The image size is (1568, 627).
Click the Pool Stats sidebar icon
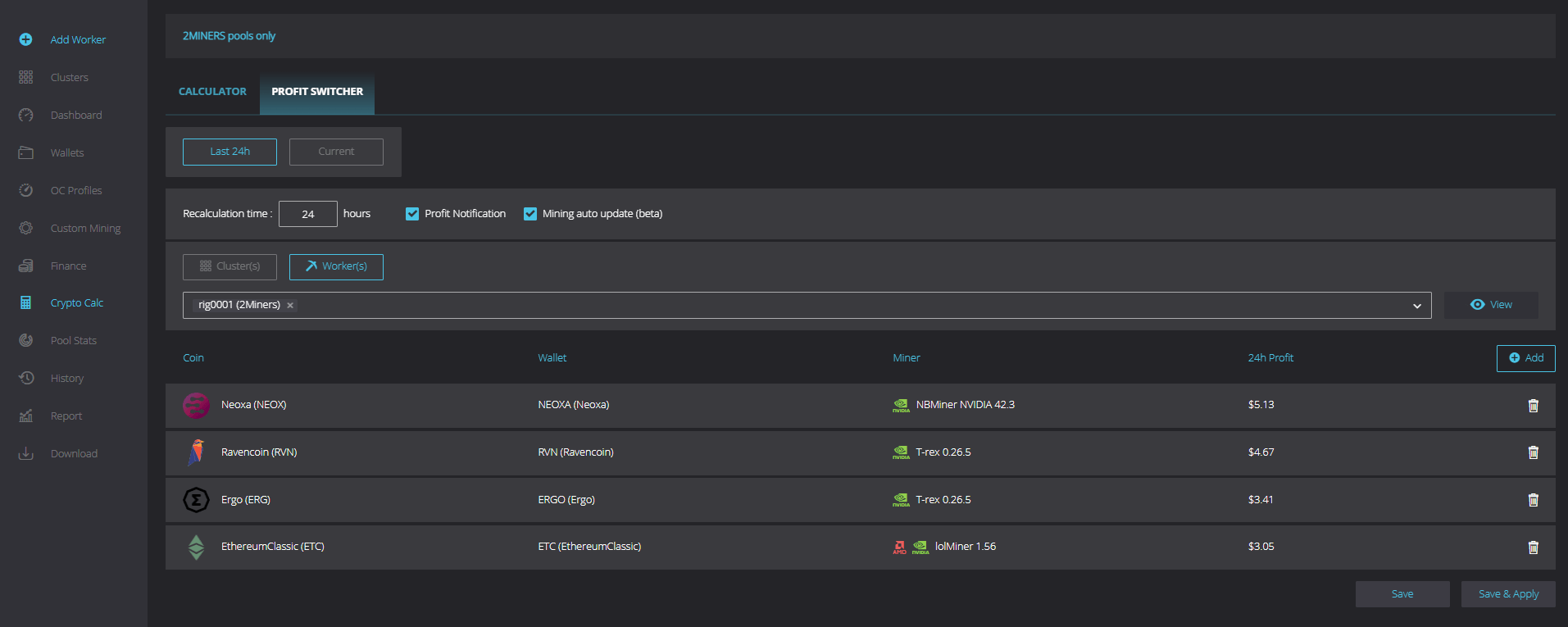pos(25,340)
